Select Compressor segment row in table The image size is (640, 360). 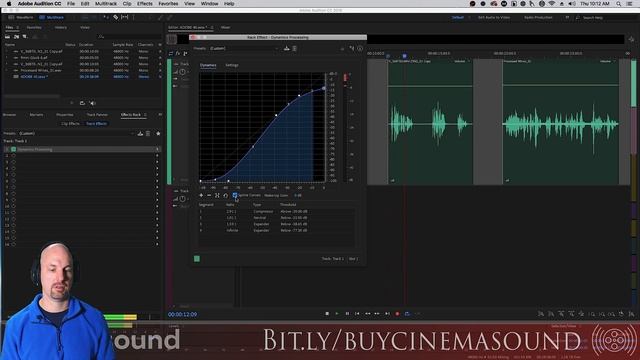[x=276, y=211]
